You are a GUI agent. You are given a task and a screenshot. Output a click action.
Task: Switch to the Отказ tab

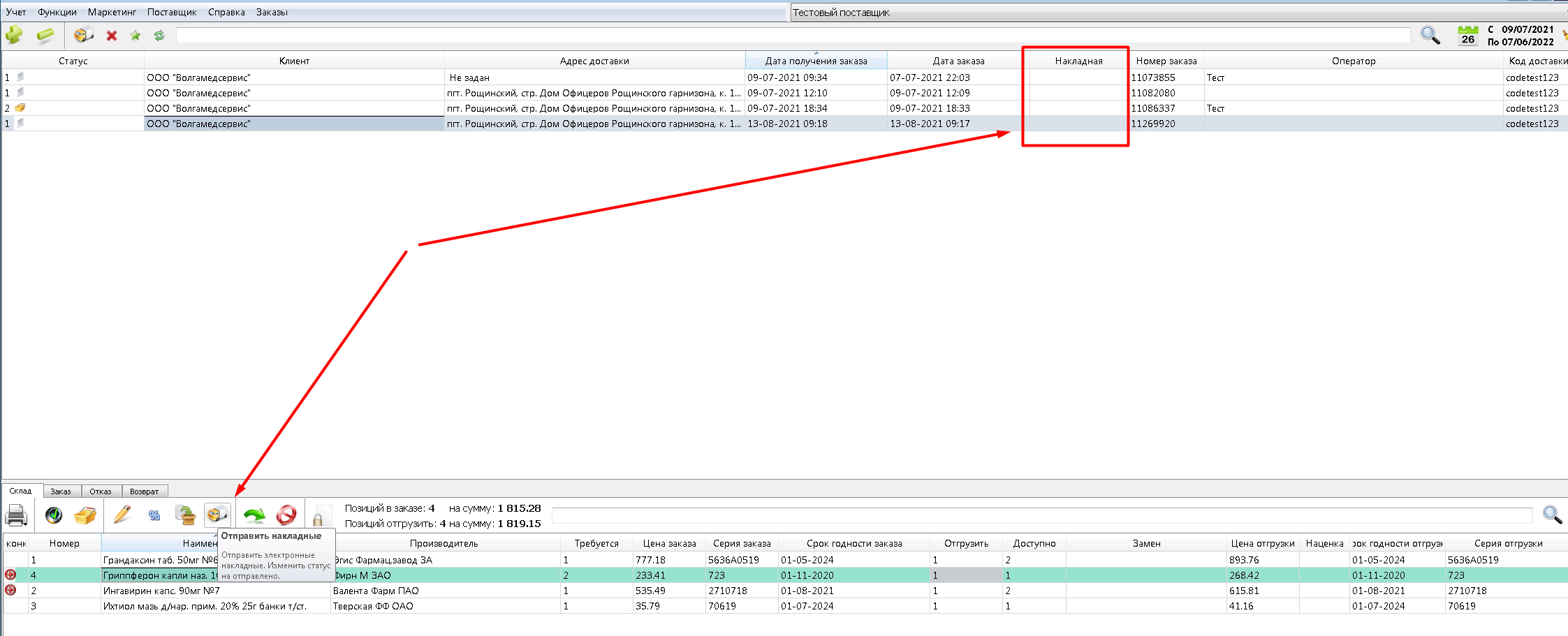tap(101, 491)
